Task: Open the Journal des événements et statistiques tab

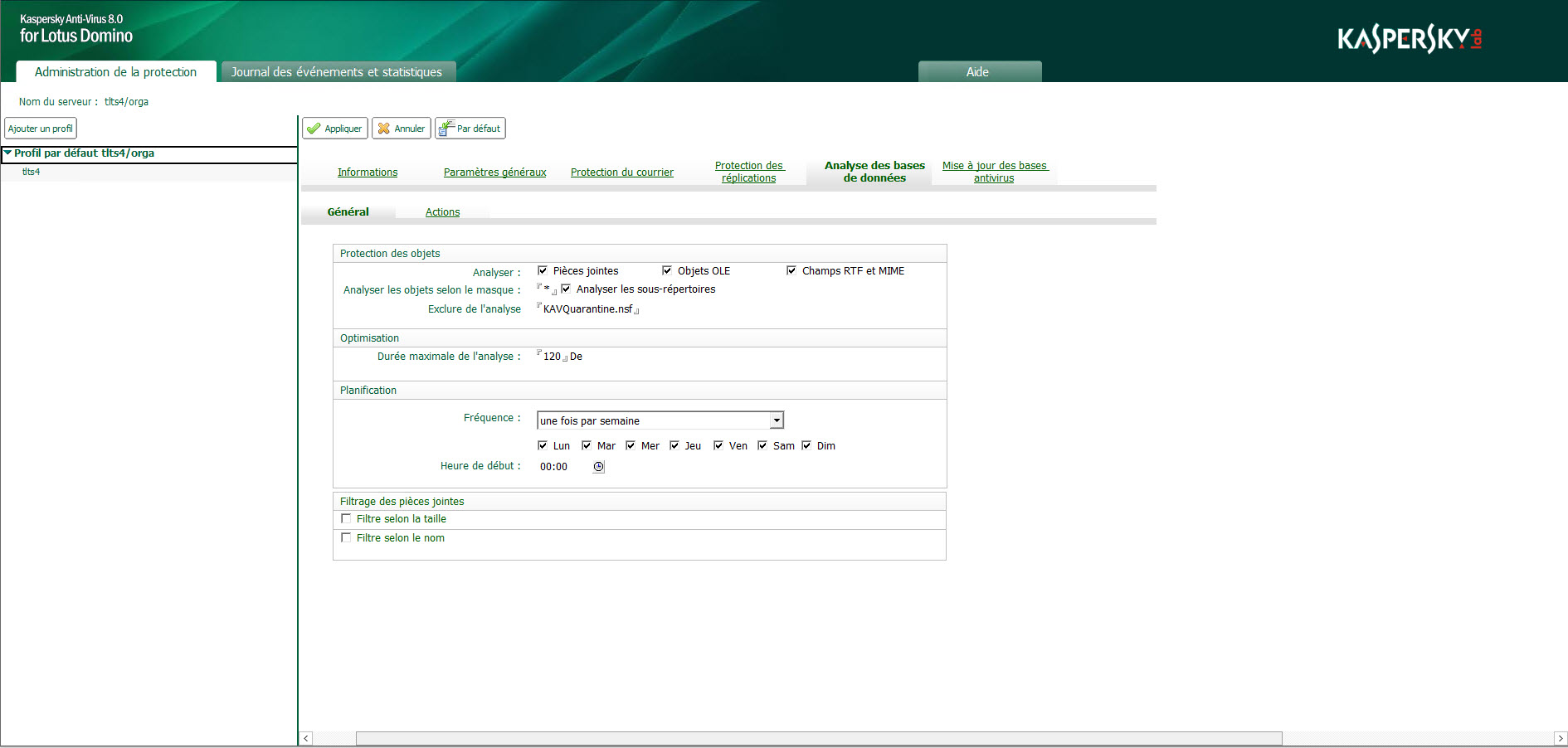Action: pos(337,71)
